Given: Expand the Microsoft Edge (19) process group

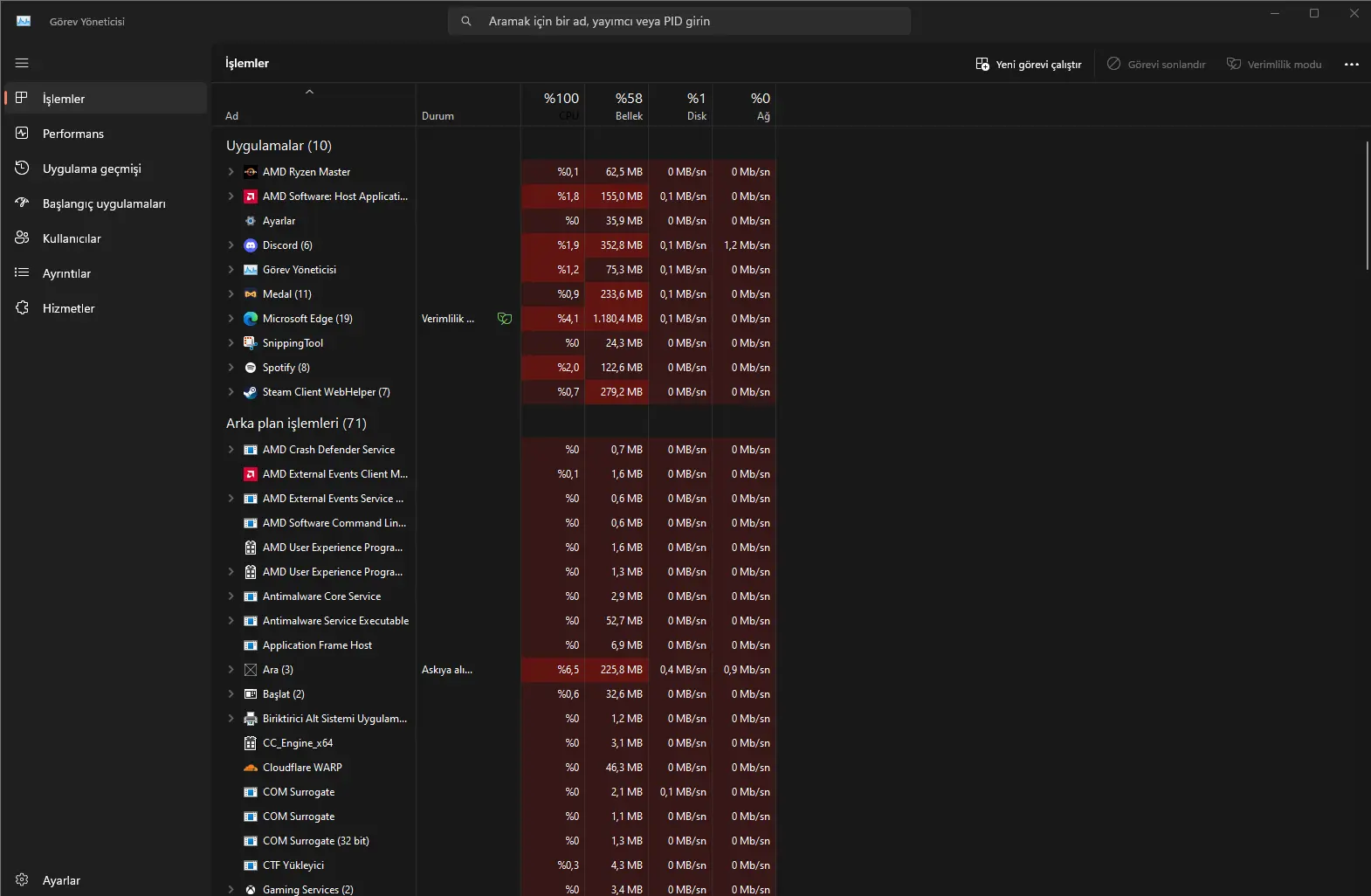Looking at the screenshot, I should [x=231, y=319].
